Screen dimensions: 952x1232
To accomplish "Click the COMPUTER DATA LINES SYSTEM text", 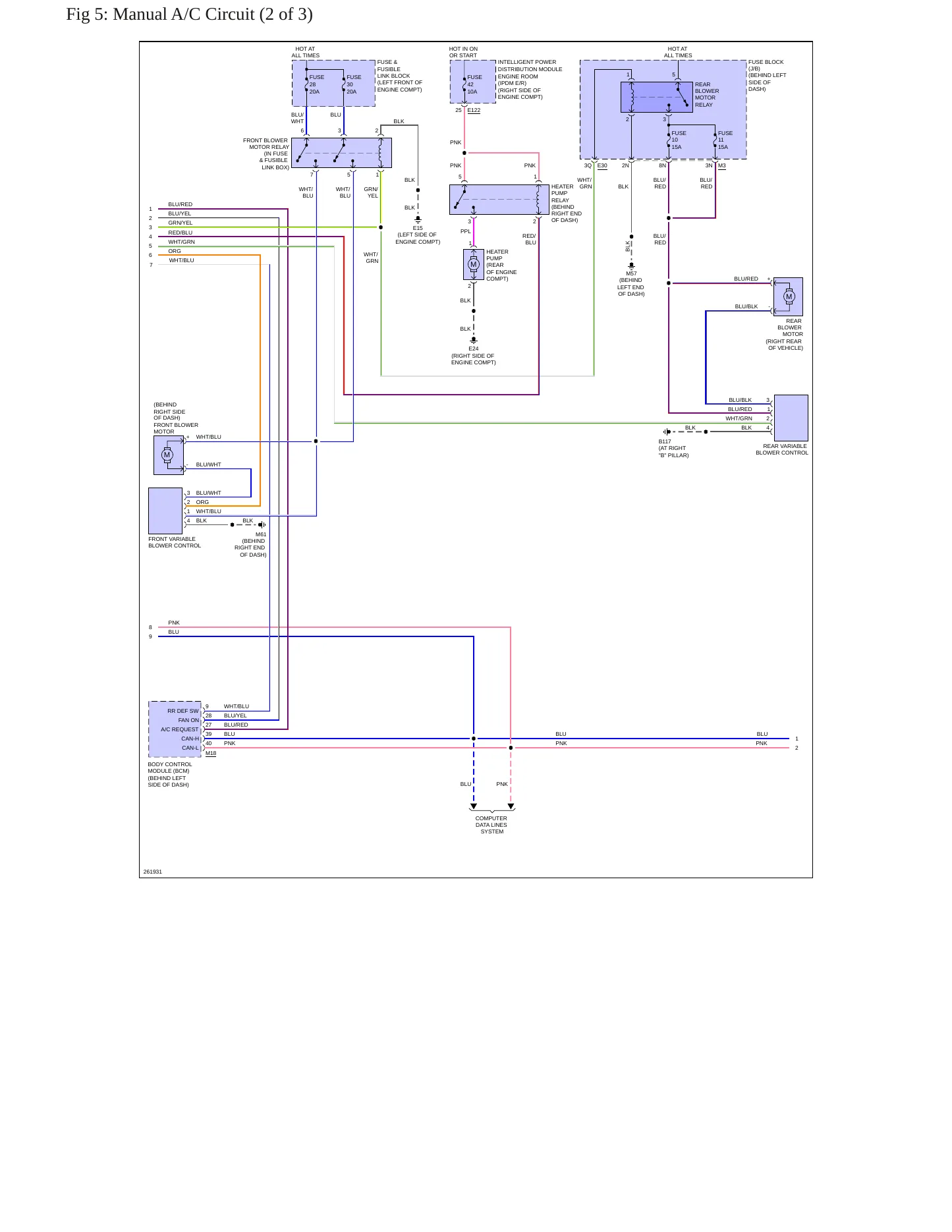I will point(491,825).
